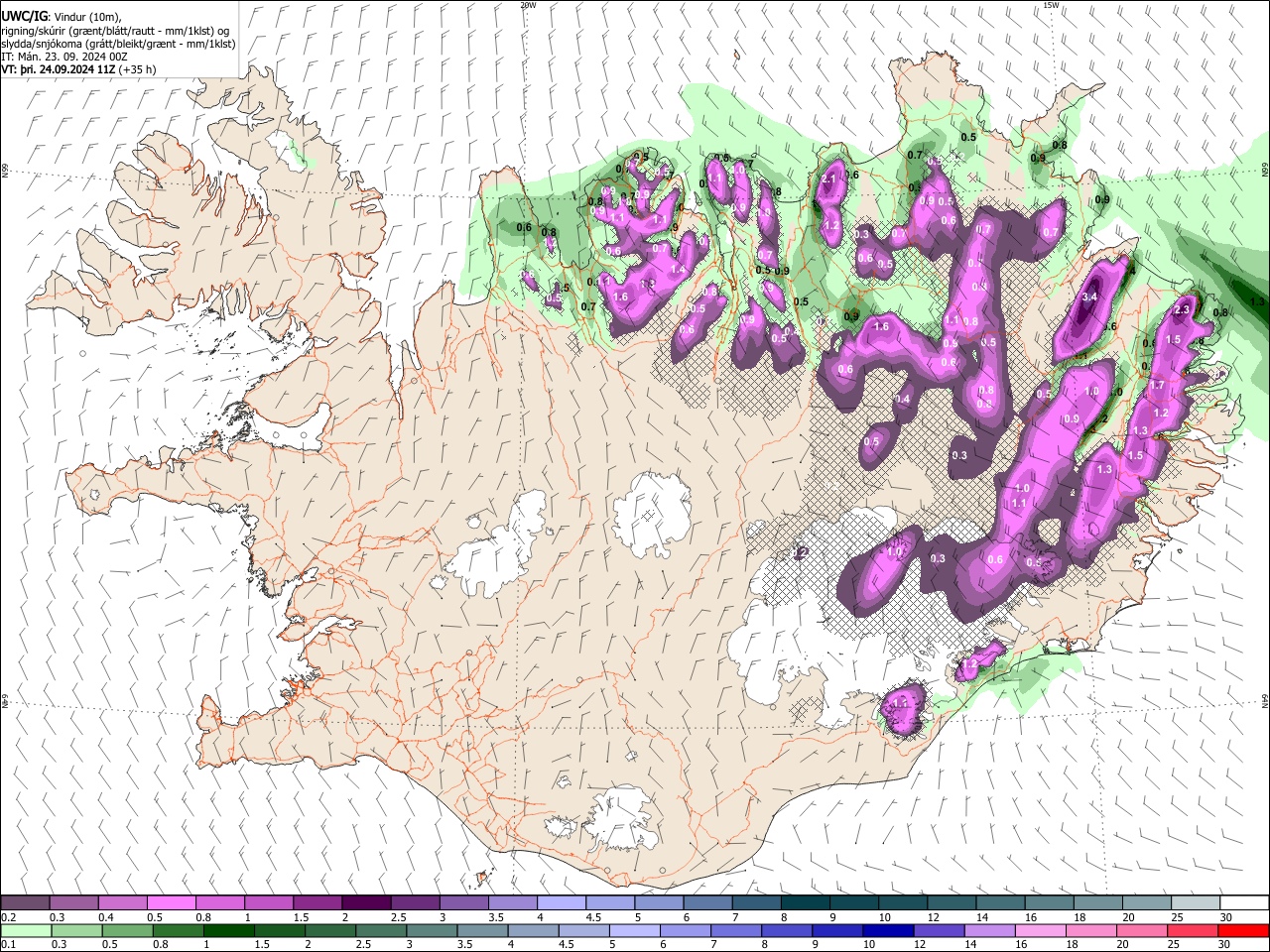1270x952 pixels.
Task: Select the dark navy blue 10 mm rain swatch
Action: click(x=886, y=930)
